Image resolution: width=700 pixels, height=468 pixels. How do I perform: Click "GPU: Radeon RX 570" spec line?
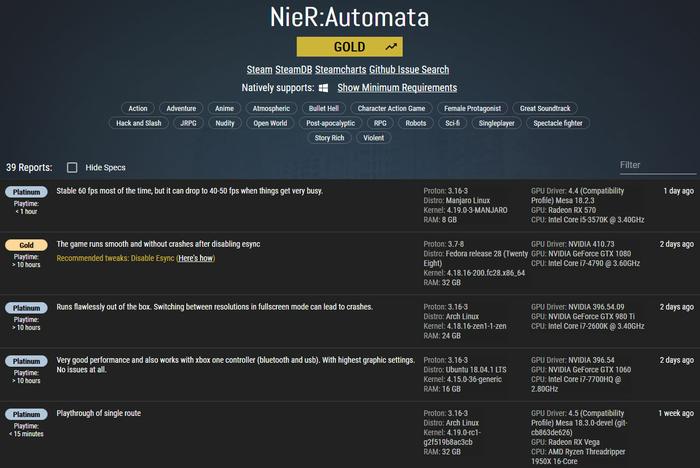563,210
